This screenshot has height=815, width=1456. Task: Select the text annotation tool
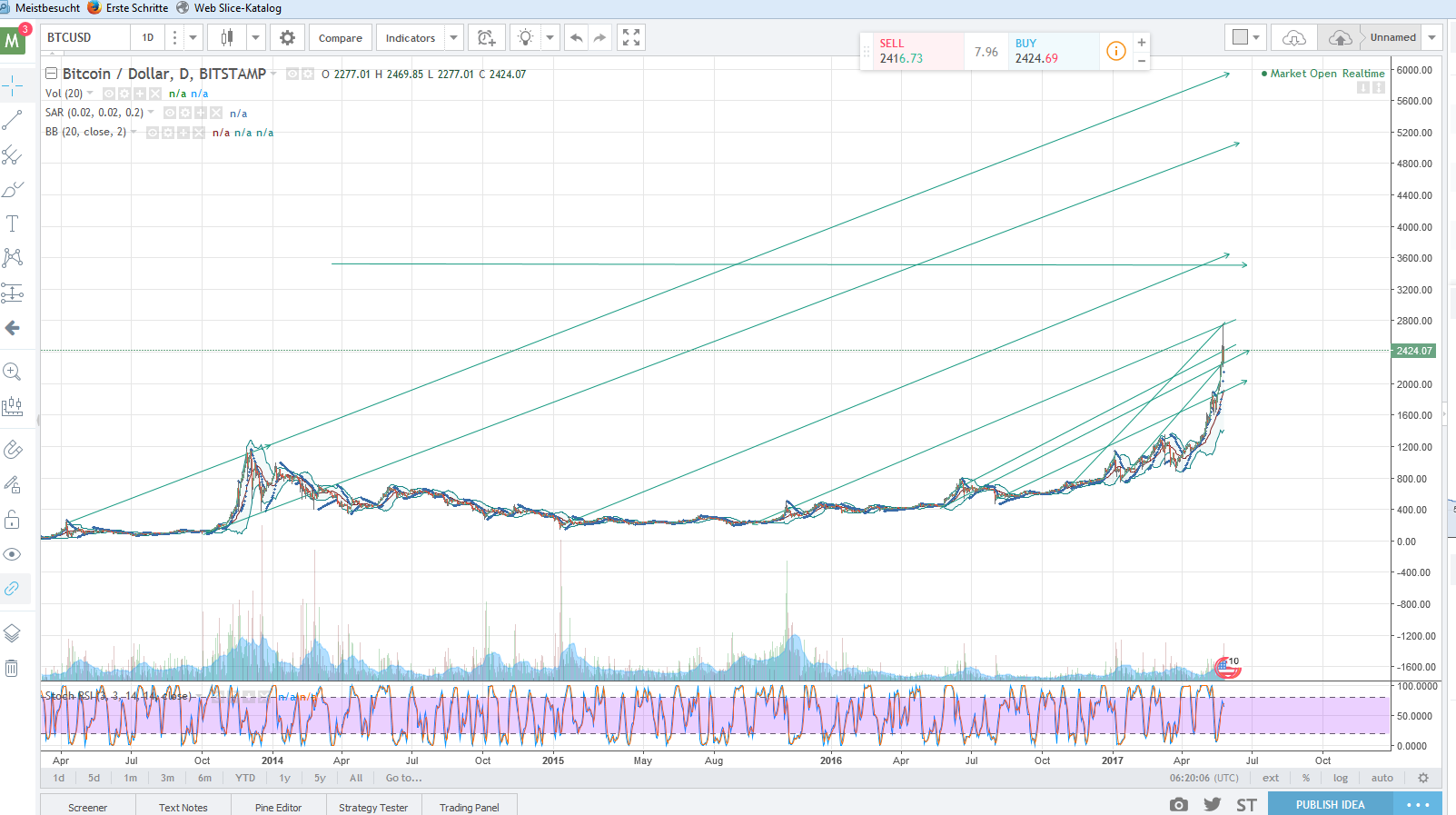pos(13,224)
